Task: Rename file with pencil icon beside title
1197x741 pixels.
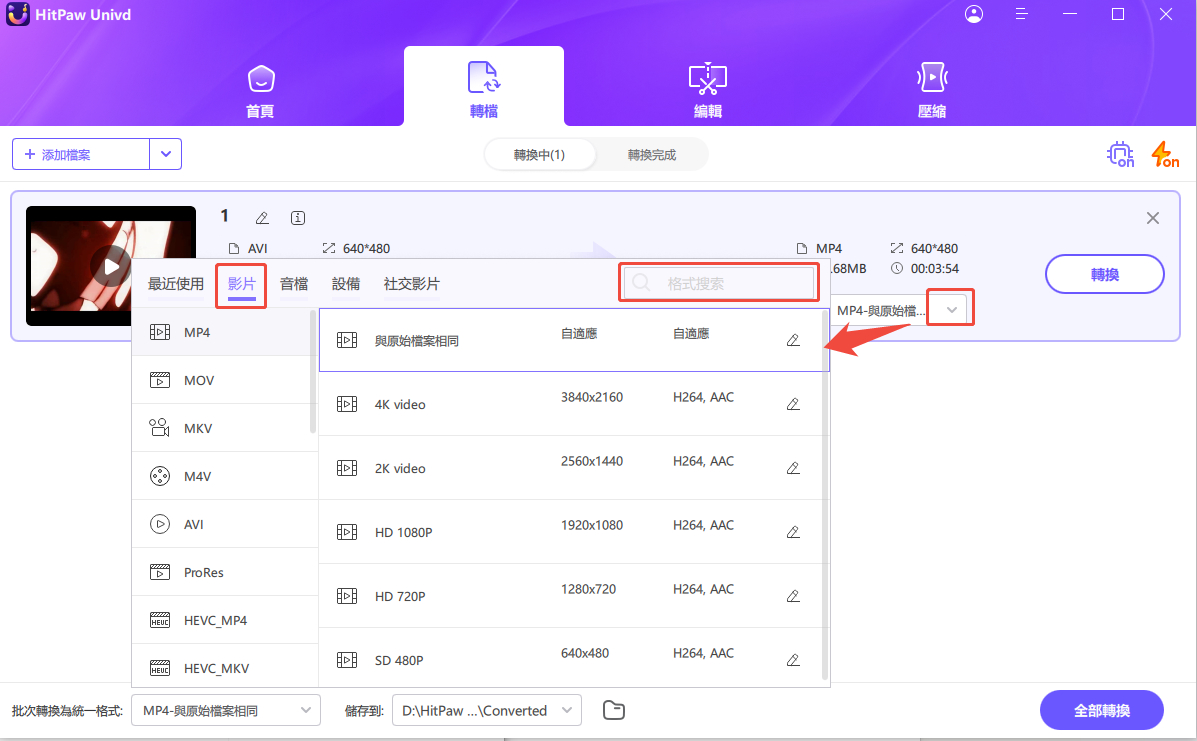Action: (262, 218)
